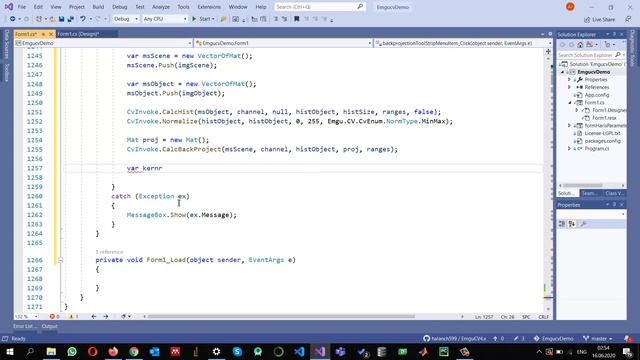Click the bookmark toggle icon in toolbar
640x360 pixels.
coord(297,19)
